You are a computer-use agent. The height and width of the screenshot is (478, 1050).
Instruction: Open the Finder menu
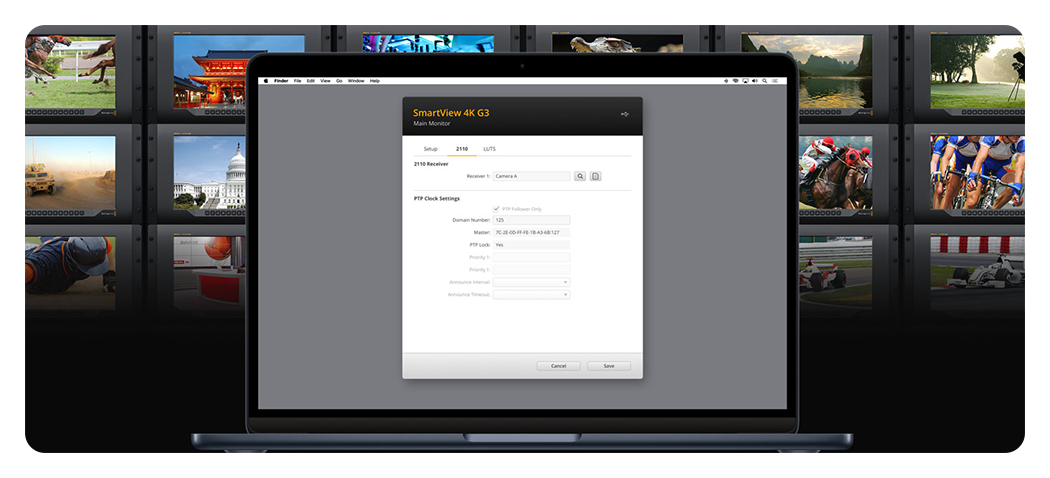click(281, 80)
